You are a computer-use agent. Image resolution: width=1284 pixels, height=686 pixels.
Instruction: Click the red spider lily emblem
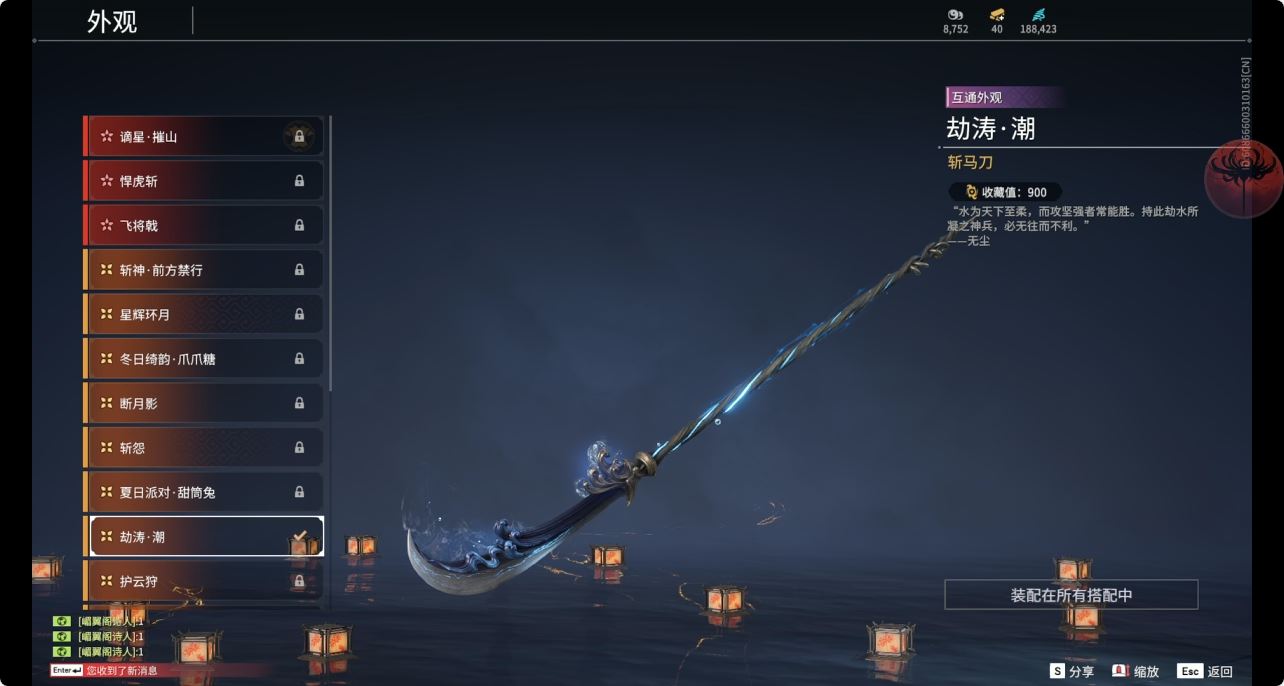point(1243,179)
